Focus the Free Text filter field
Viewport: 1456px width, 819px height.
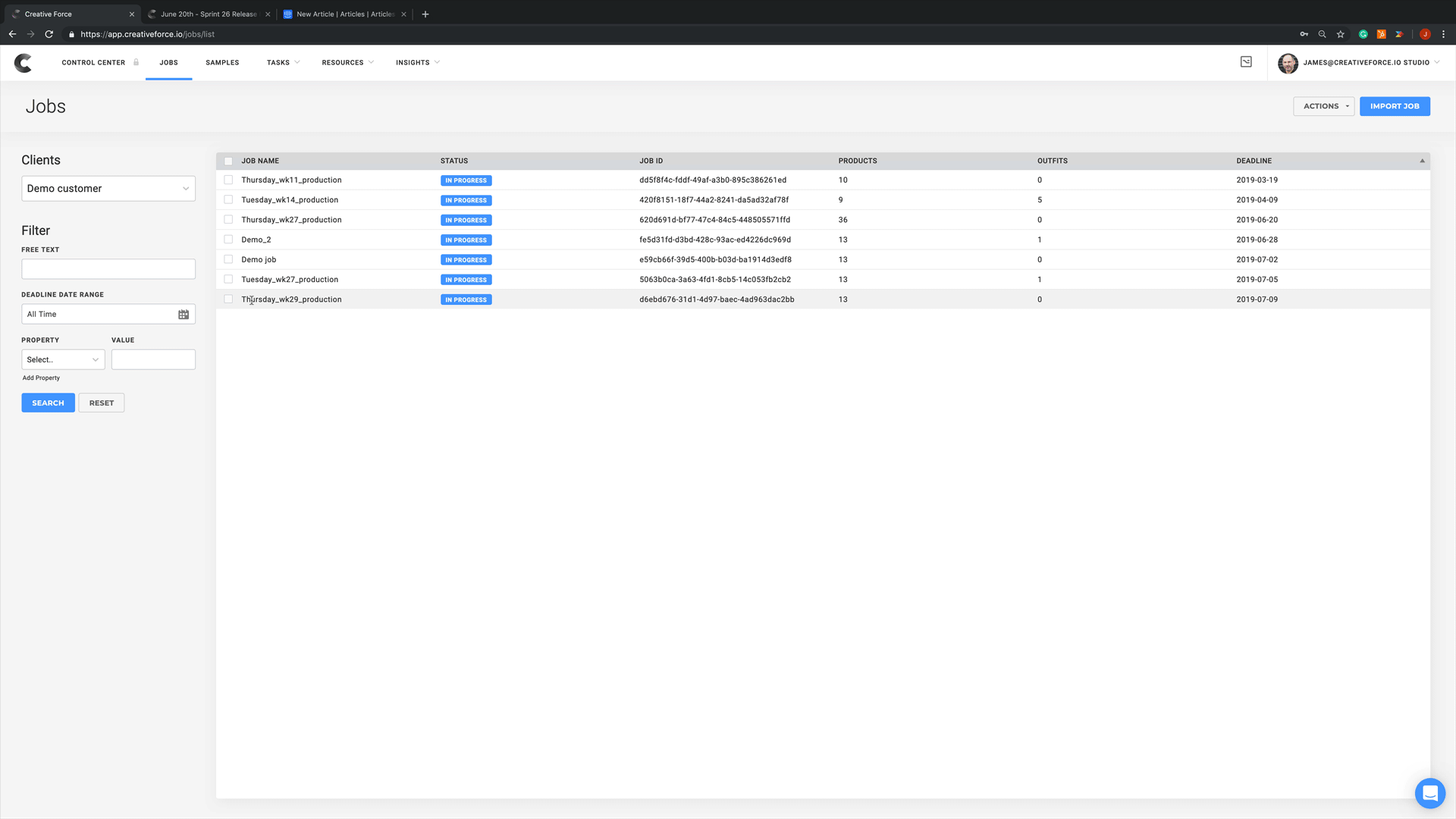(x=108, y=269)
